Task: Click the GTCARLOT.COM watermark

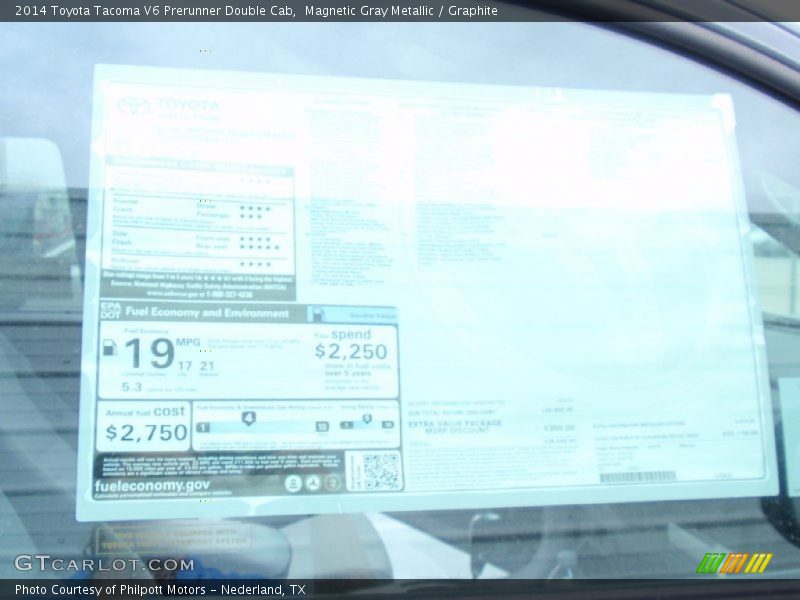Action: (104, 564)
